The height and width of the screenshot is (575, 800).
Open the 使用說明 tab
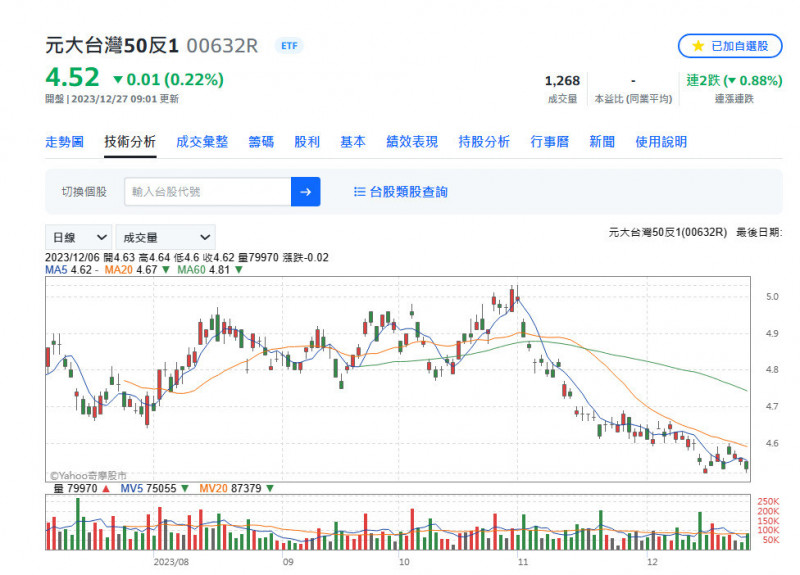click(x=661, y=142)
